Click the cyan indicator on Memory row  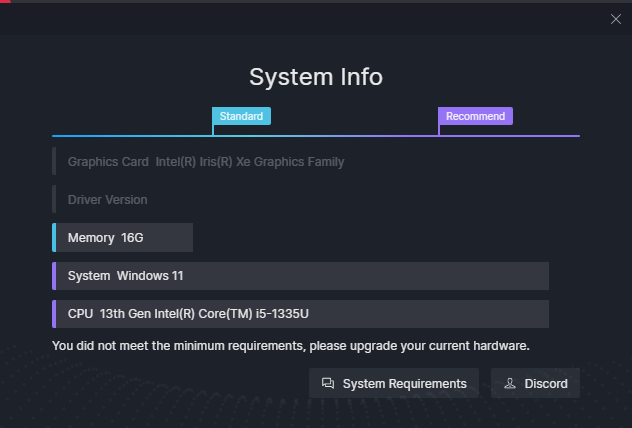[54, 238]
